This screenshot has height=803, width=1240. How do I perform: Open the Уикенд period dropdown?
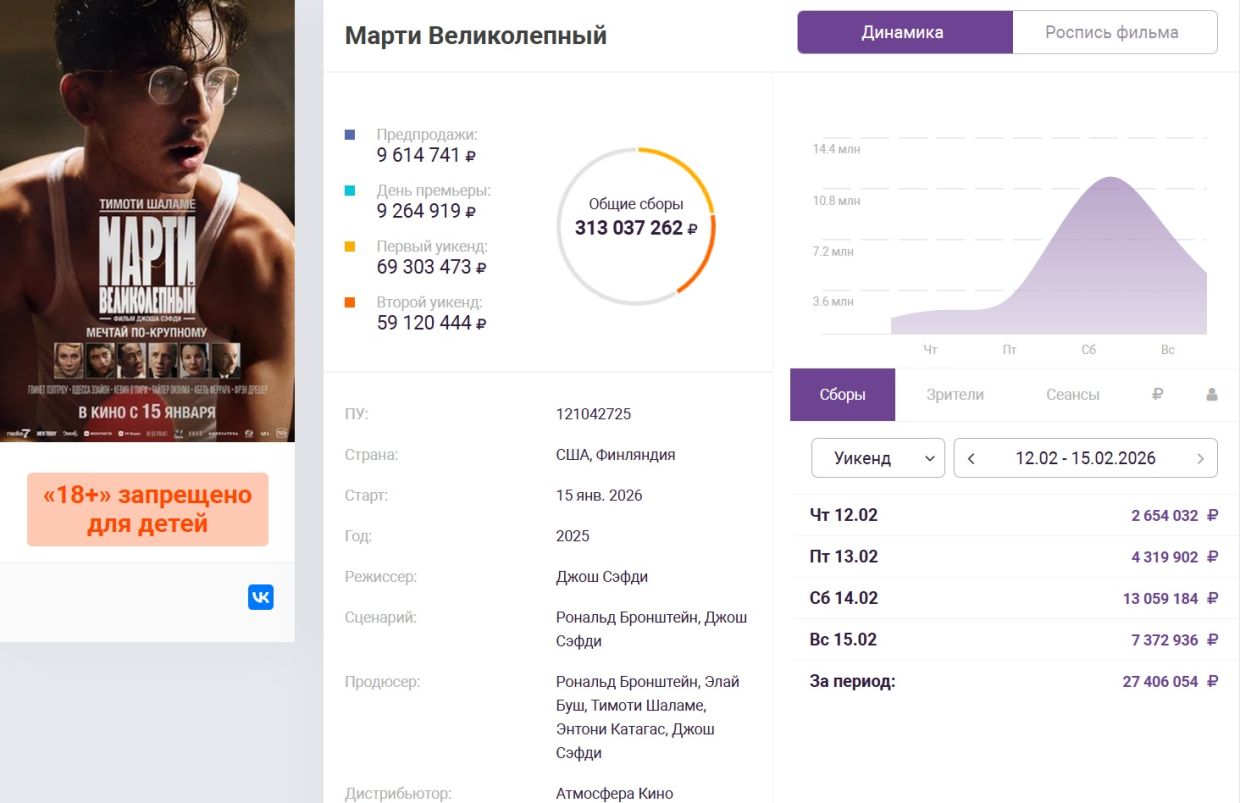(877, 459)
